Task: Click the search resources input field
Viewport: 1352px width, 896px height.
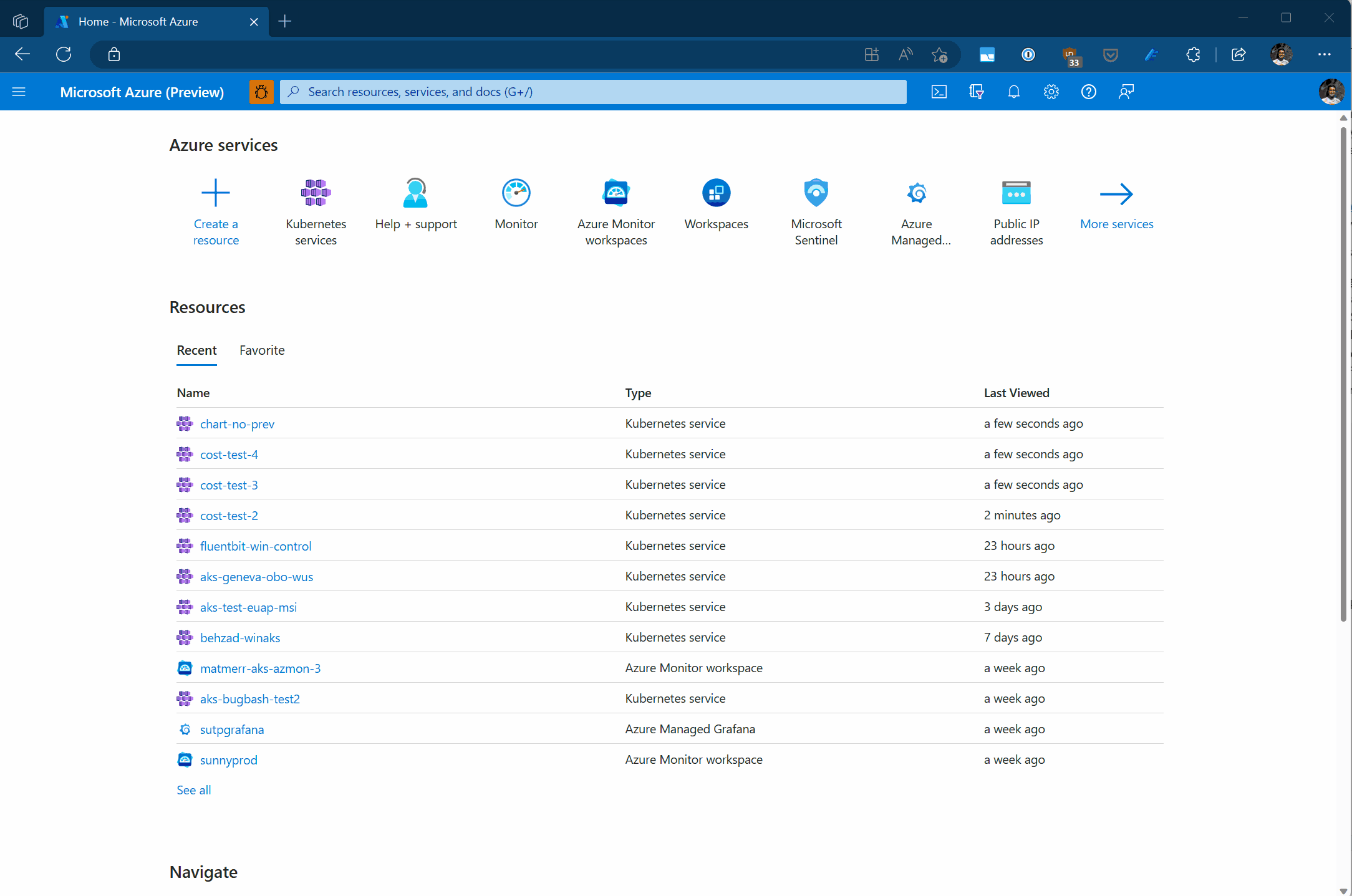Action: click(x=592, y=92)
